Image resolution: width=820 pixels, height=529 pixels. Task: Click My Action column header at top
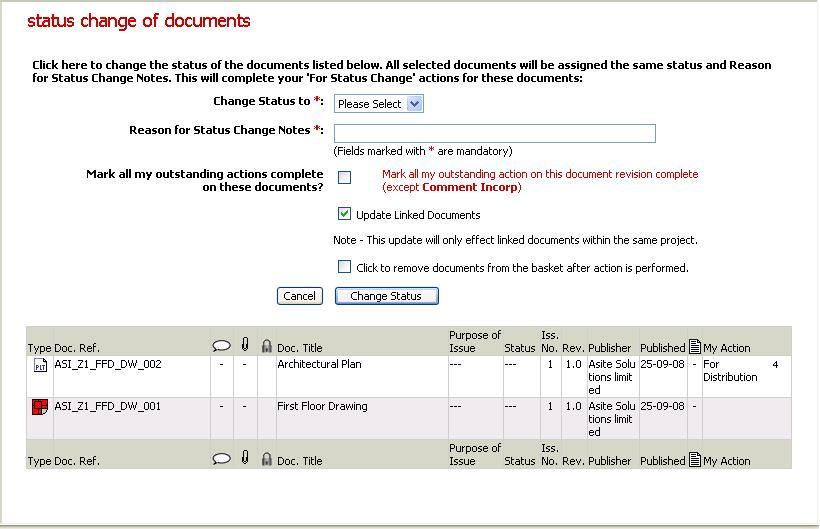point(726,348)
